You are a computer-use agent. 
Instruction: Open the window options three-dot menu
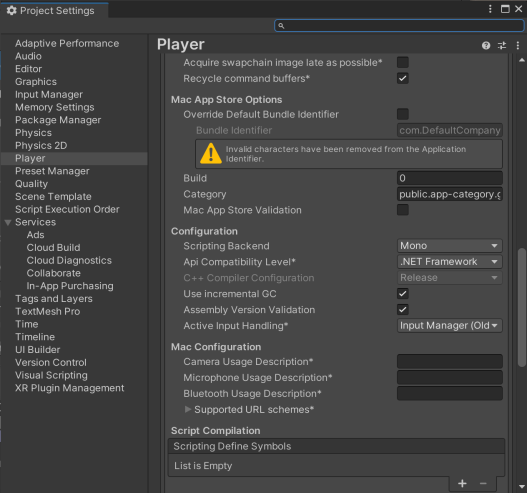click(490, 9)
